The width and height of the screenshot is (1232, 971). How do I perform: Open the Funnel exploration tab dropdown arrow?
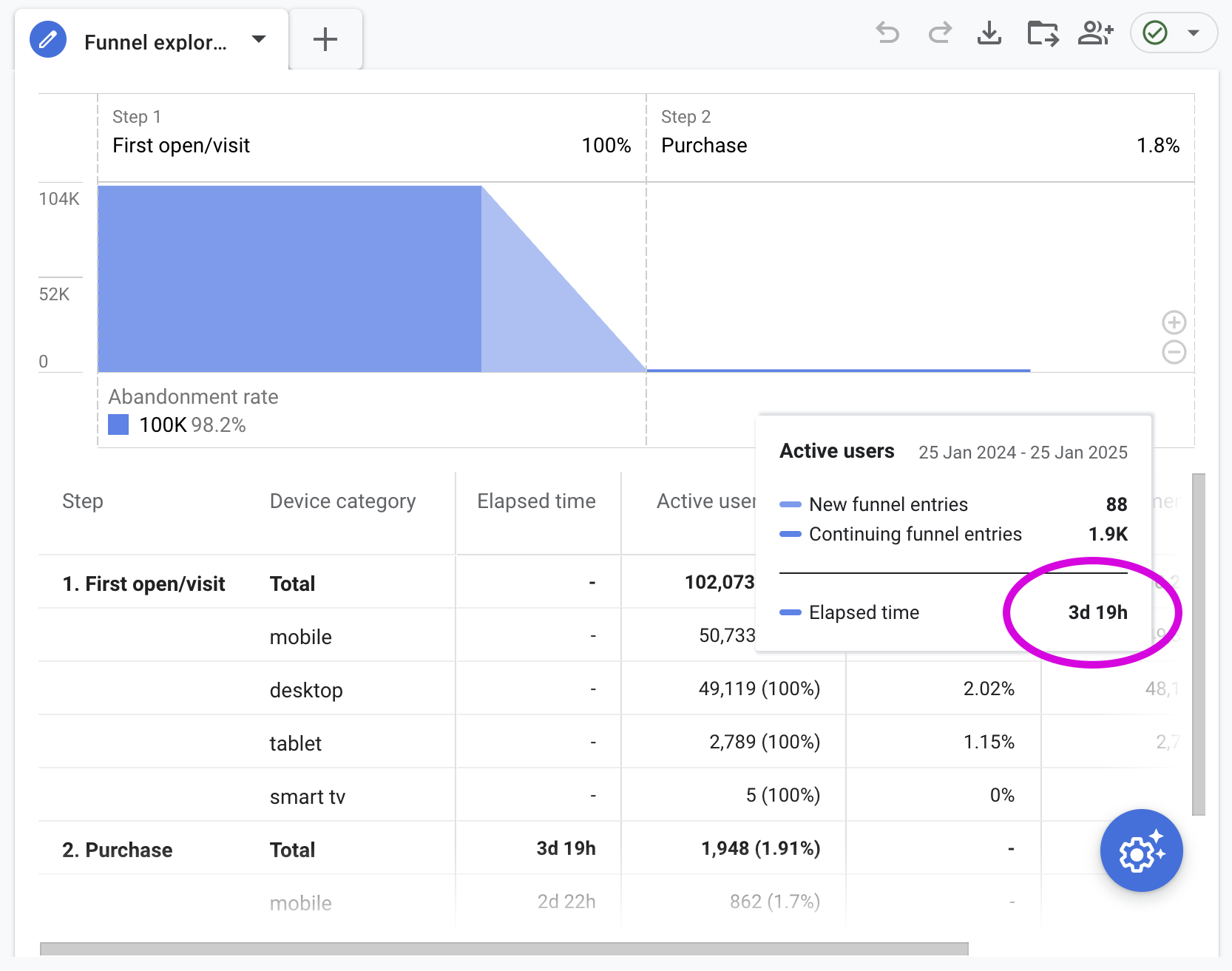(x=259, y=39)
